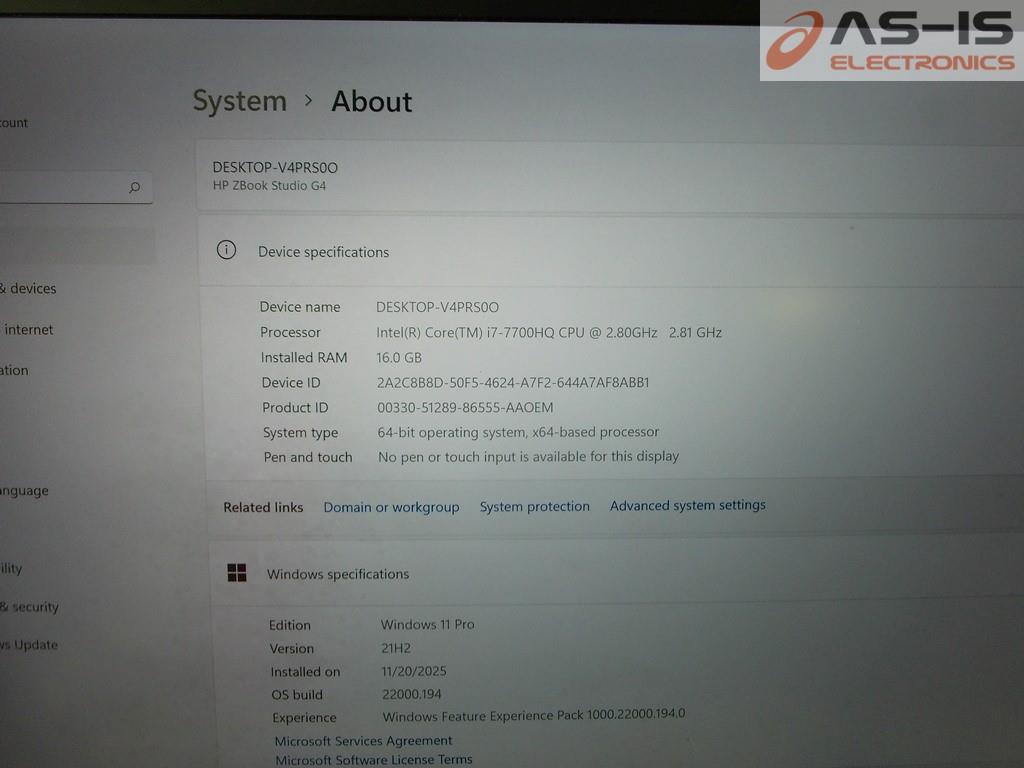This screenshot has width=1024, height=768.
Task: Go to Windows Update in the sidebar
Action: (30, 645)
